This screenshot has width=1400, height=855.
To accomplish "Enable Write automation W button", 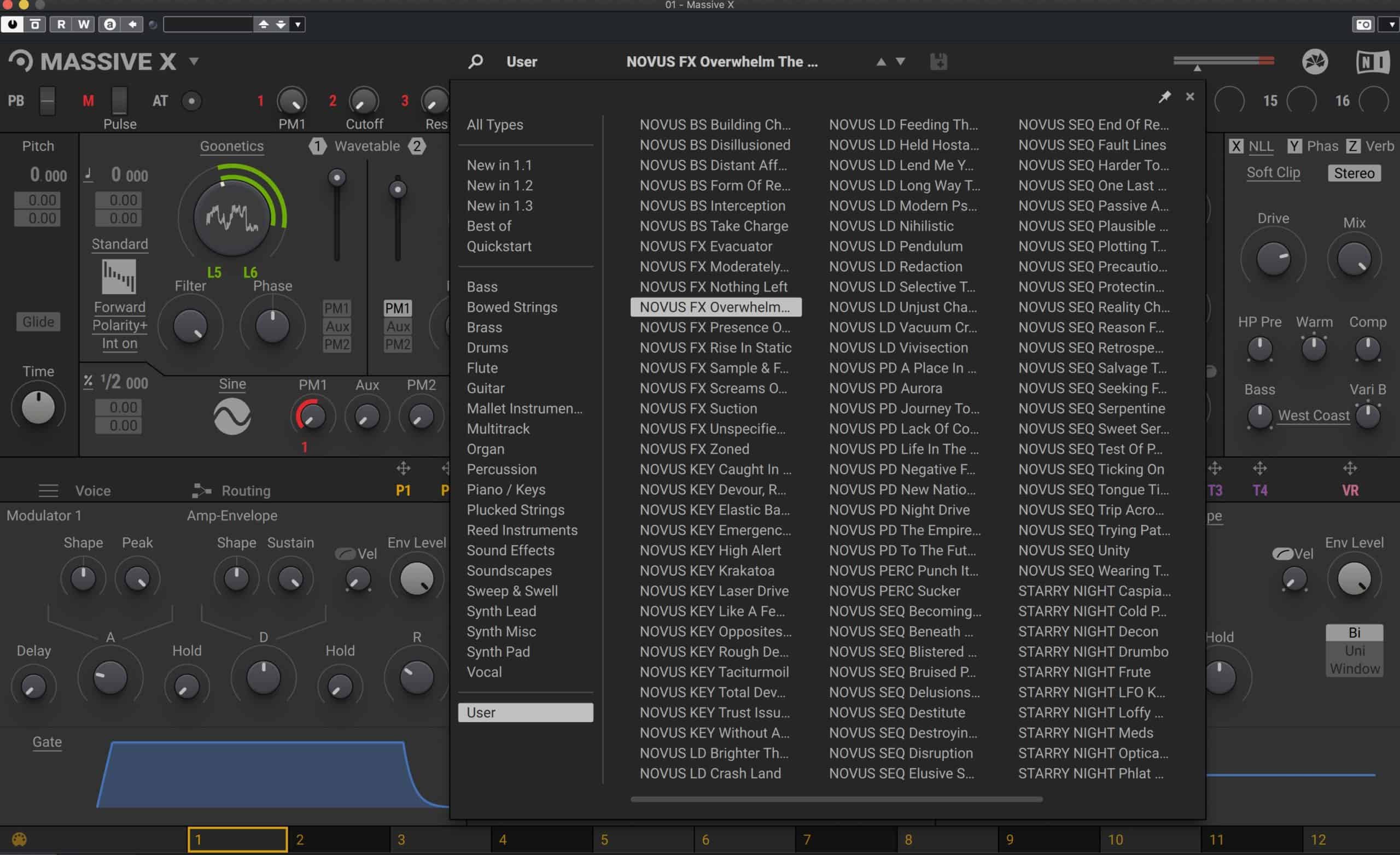I will pos(84,25).
